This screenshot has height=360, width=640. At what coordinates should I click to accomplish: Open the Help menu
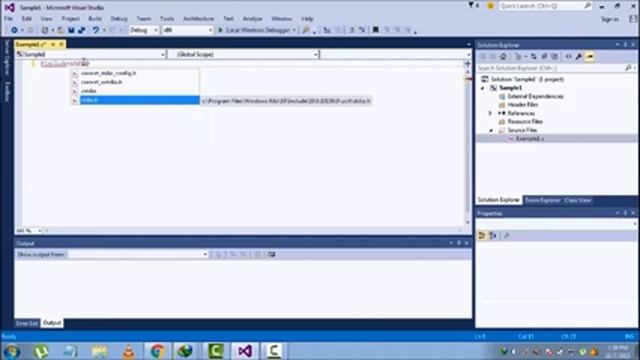[x=307, y=19]
